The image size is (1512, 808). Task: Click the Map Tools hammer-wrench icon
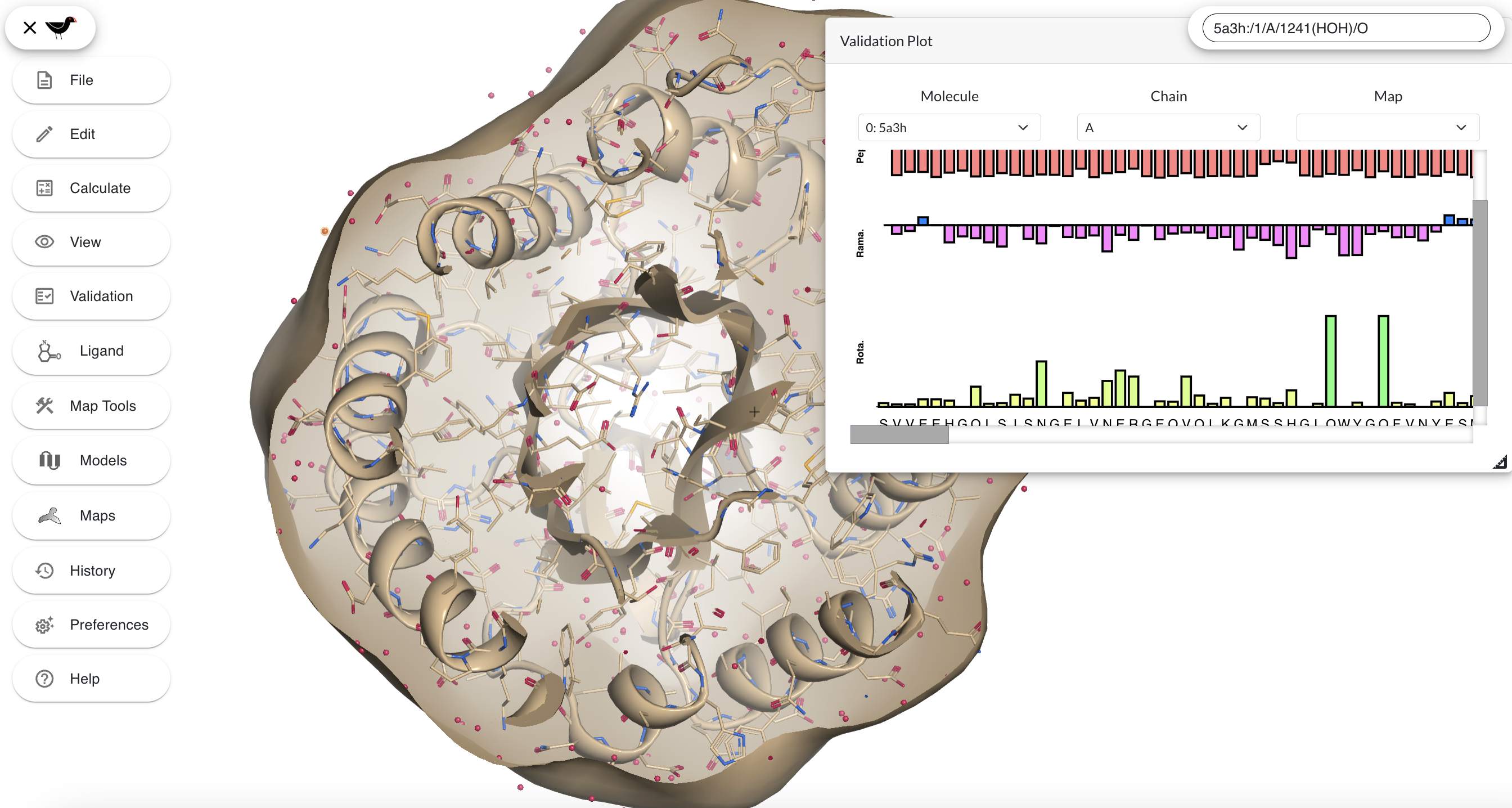[x=44, y=406]
